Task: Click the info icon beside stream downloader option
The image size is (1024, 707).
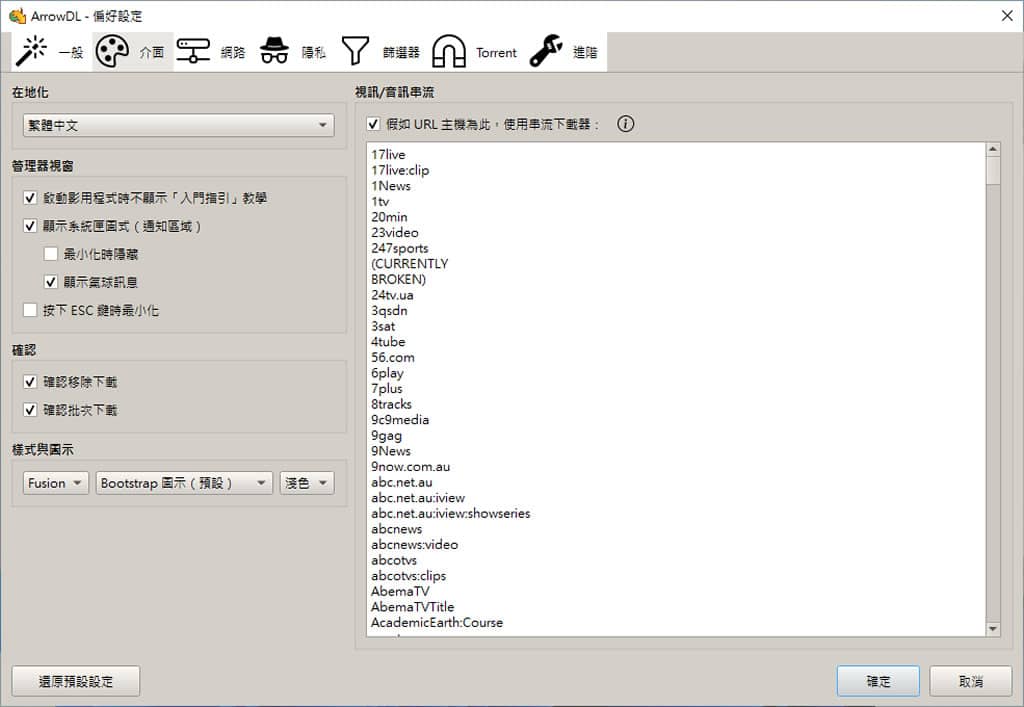Action: pos(626,124)
